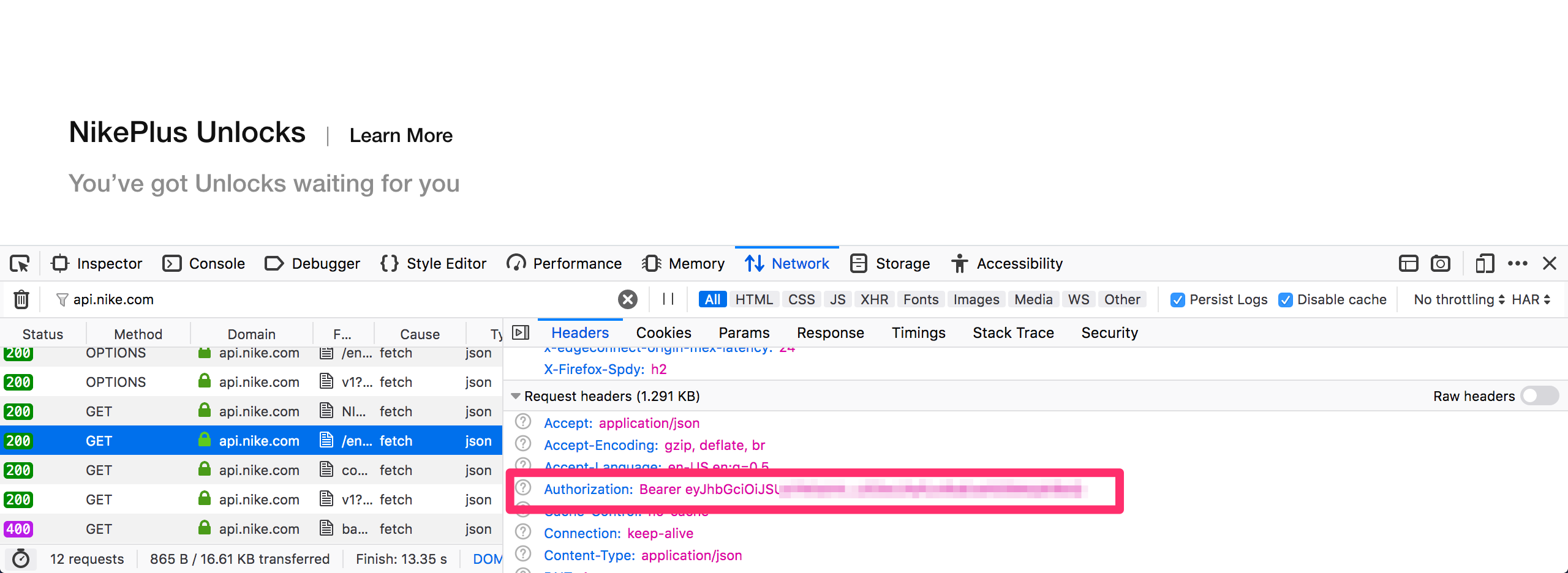The image size is (1568, 573).
Task: Sort requests by Status column
Action: click(x=43, y=334)
